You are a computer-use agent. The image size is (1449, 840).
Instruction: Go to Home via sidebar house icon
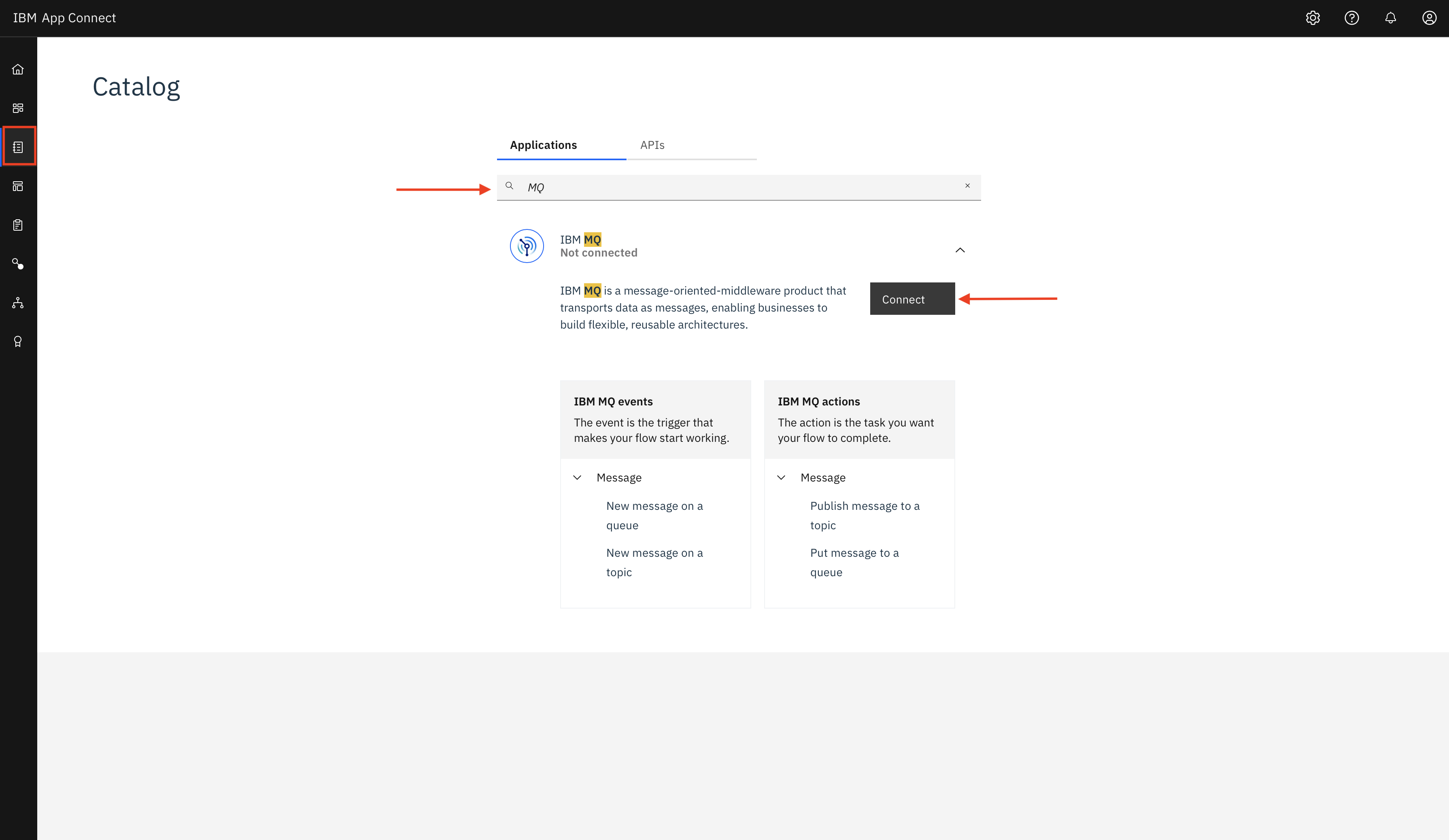[18, 69]
